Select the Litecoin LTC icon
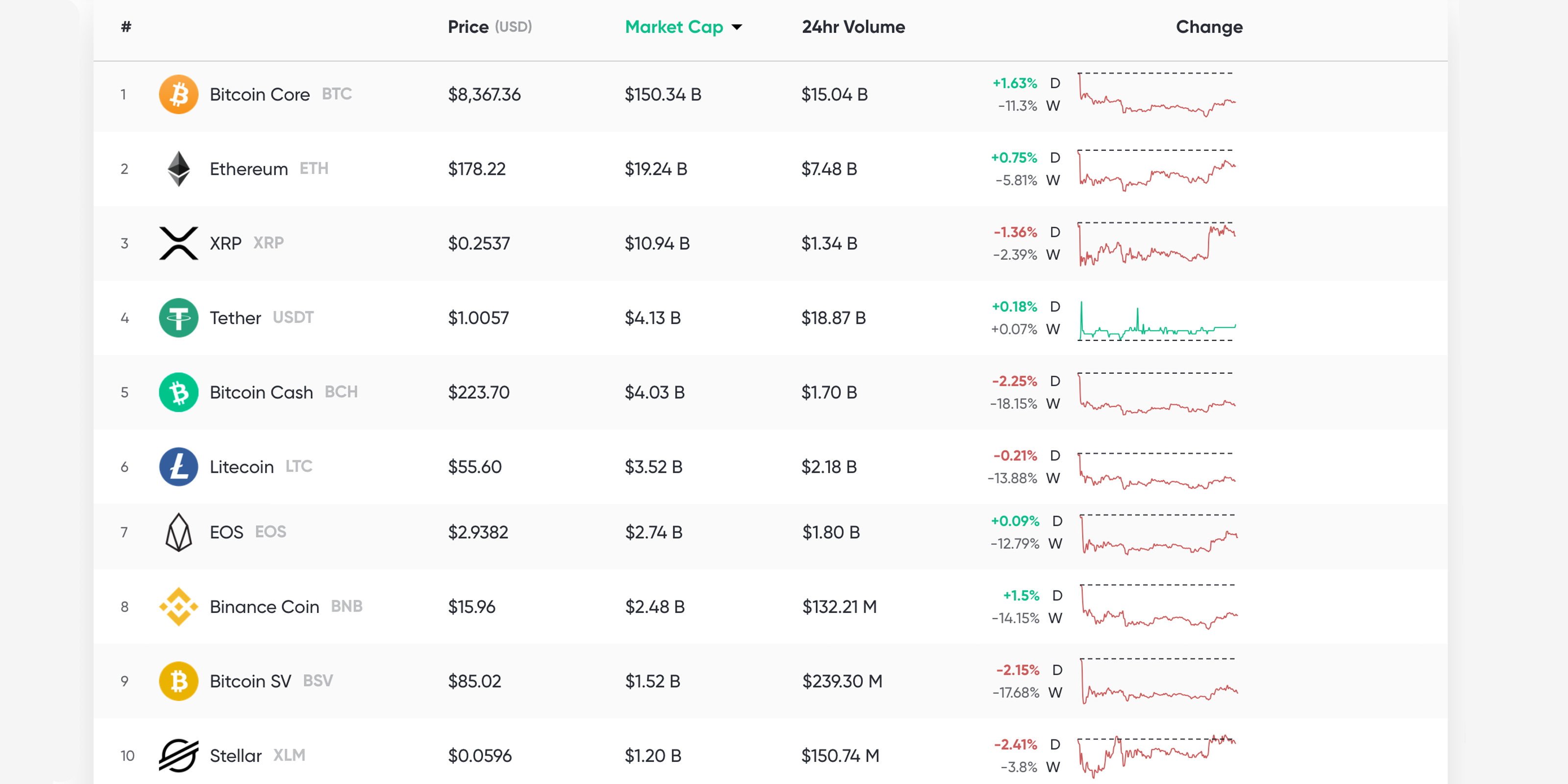This screenshot has height=784, width=1568. [x=178, y=466]
